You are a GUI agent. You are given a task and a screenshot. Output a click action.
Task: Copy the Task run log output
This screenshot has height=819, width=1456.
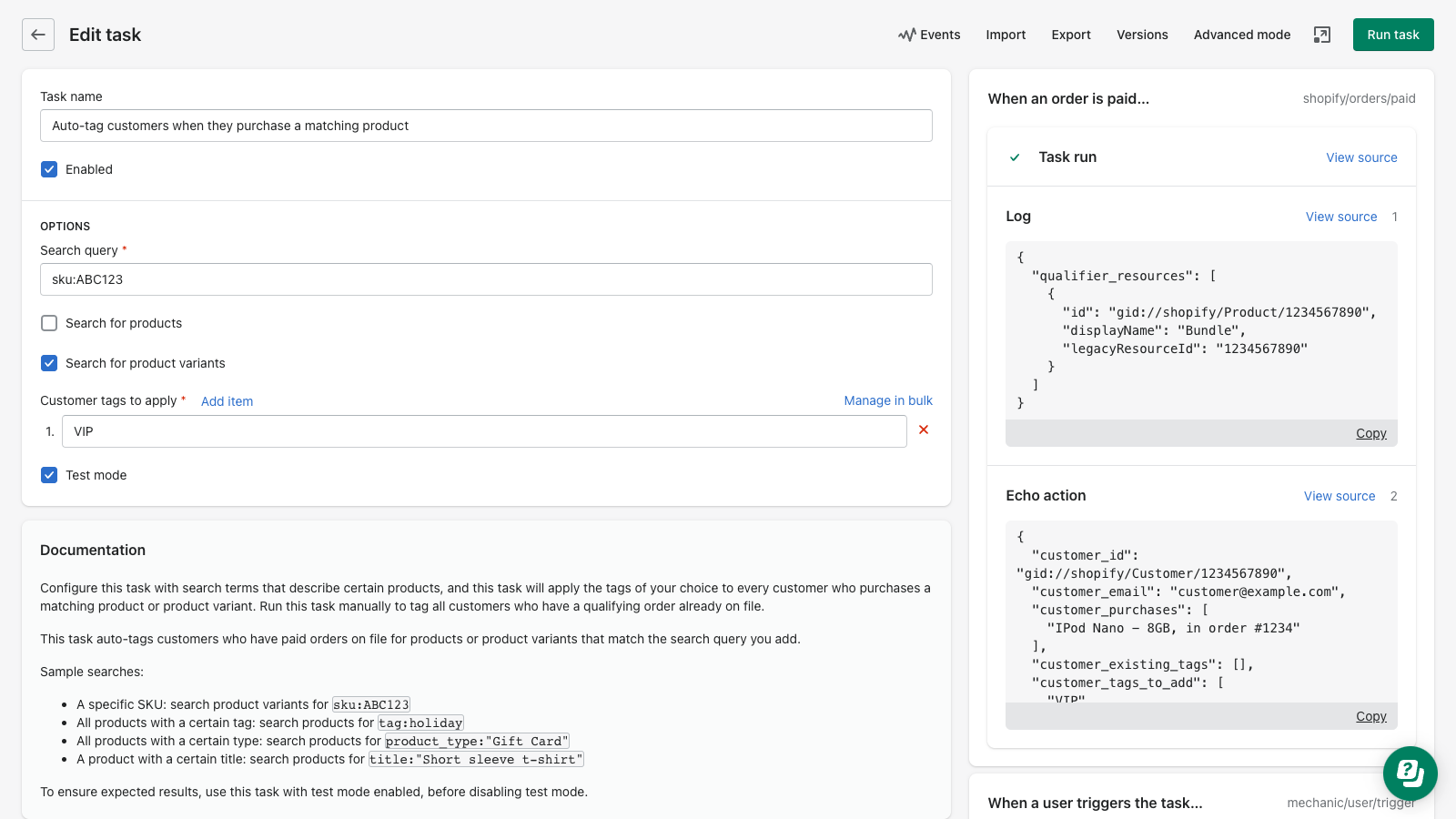pos(1370,433)
